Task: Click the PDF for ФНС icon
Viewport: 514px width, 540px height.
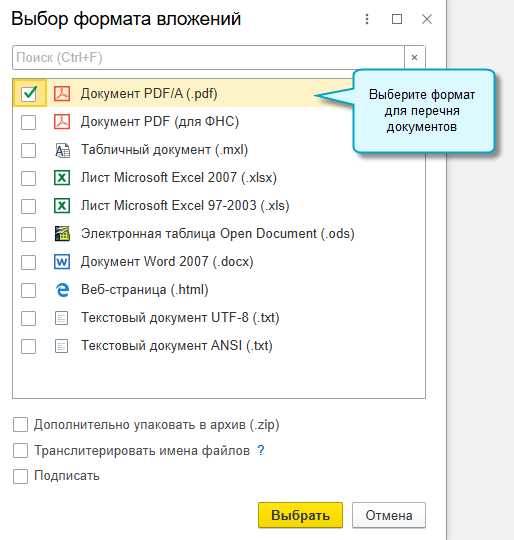Action: click(x=62, y=122)
